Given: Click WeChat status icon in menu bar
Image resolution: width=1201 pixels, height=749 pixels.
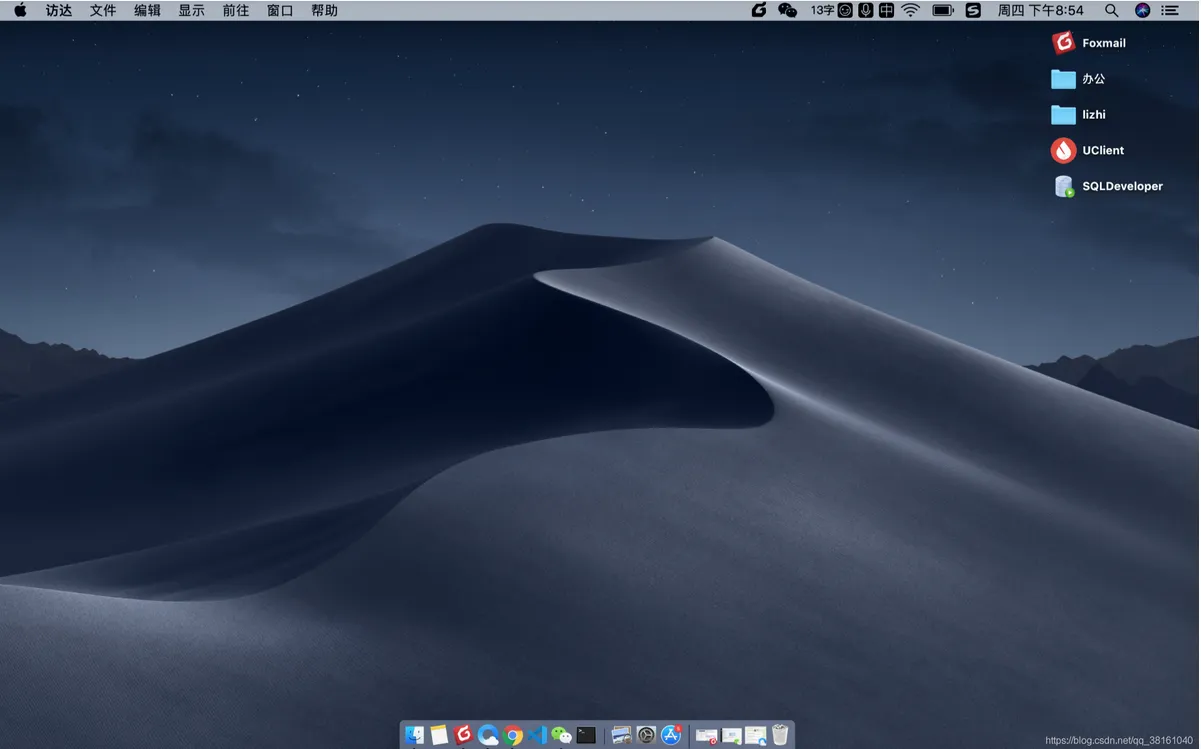Looking at the screenshot, I should [788, 10].
